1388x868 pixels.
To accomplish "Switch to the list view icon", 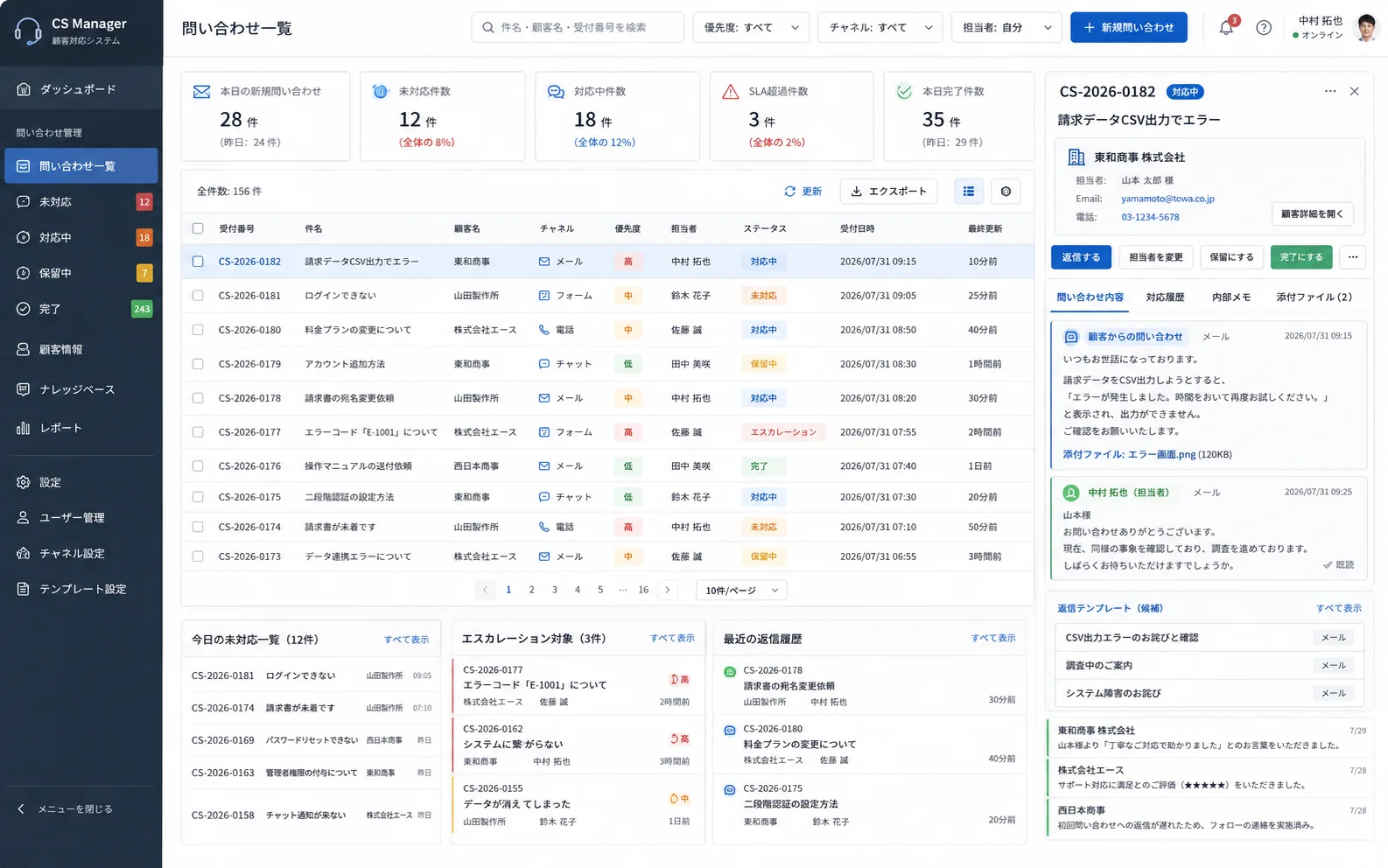I will [x=969, y=192].
